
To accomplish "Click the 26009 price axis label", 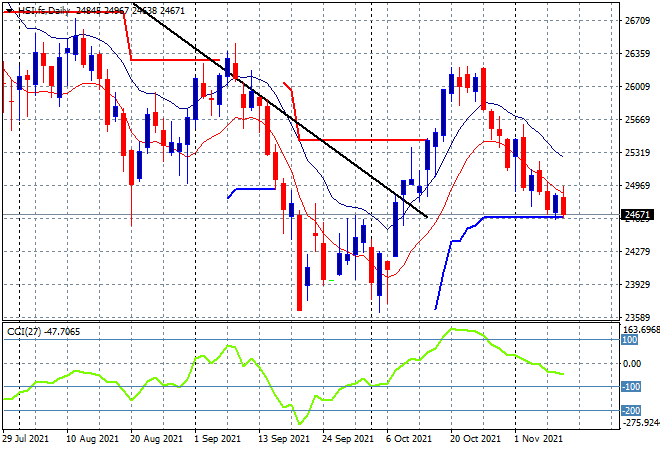I will click(637, 86).
